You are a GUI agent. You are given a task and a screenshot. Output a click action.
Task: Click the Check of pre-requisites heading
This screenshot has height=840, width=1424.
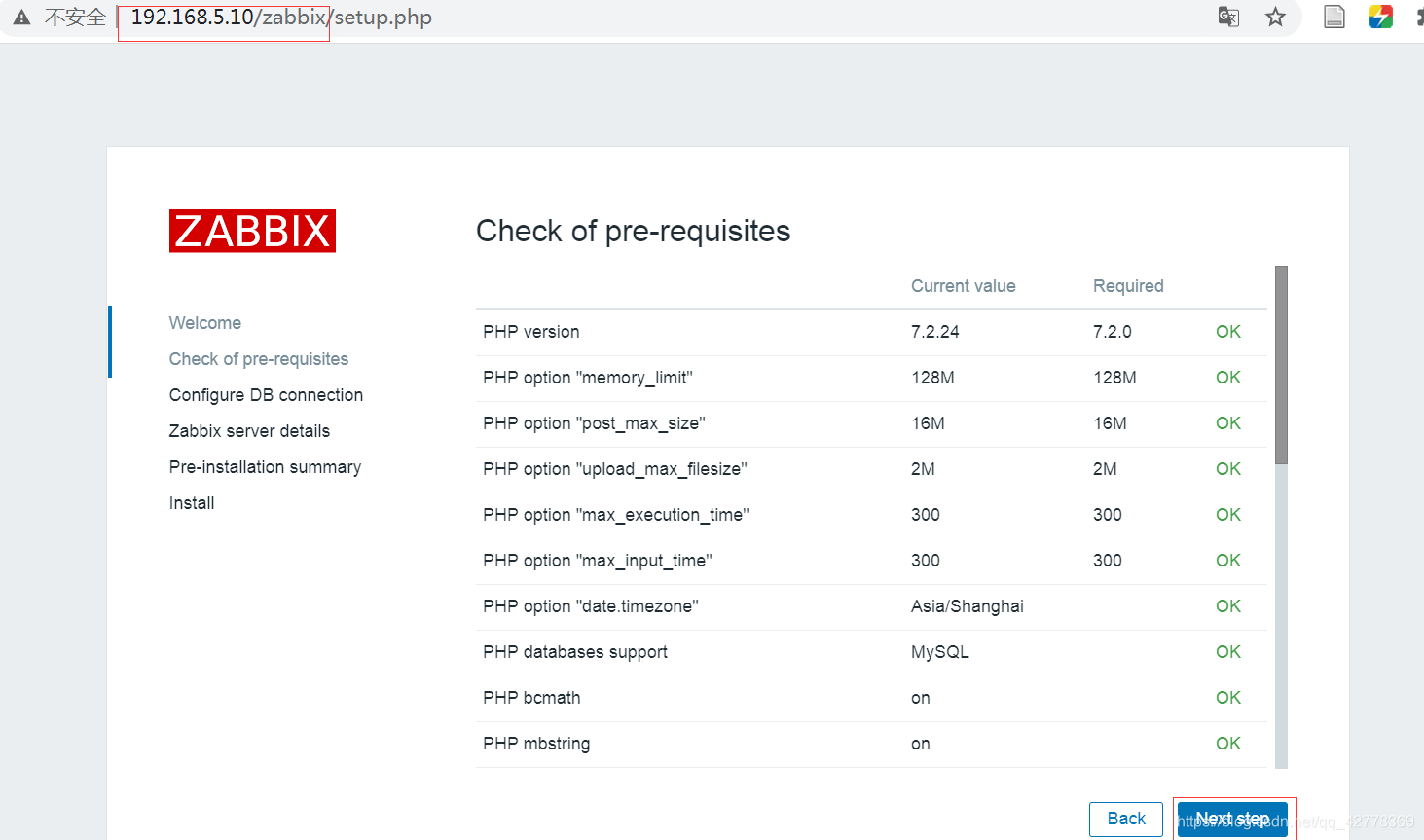coord(634,232)
